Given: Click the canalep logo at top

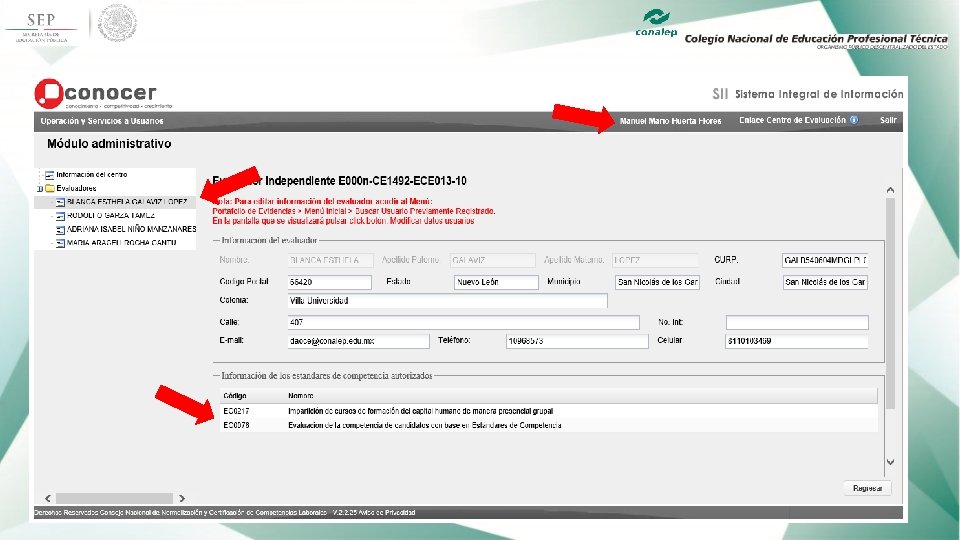Looking at the screenshot, I should click(x=656, y=23).
